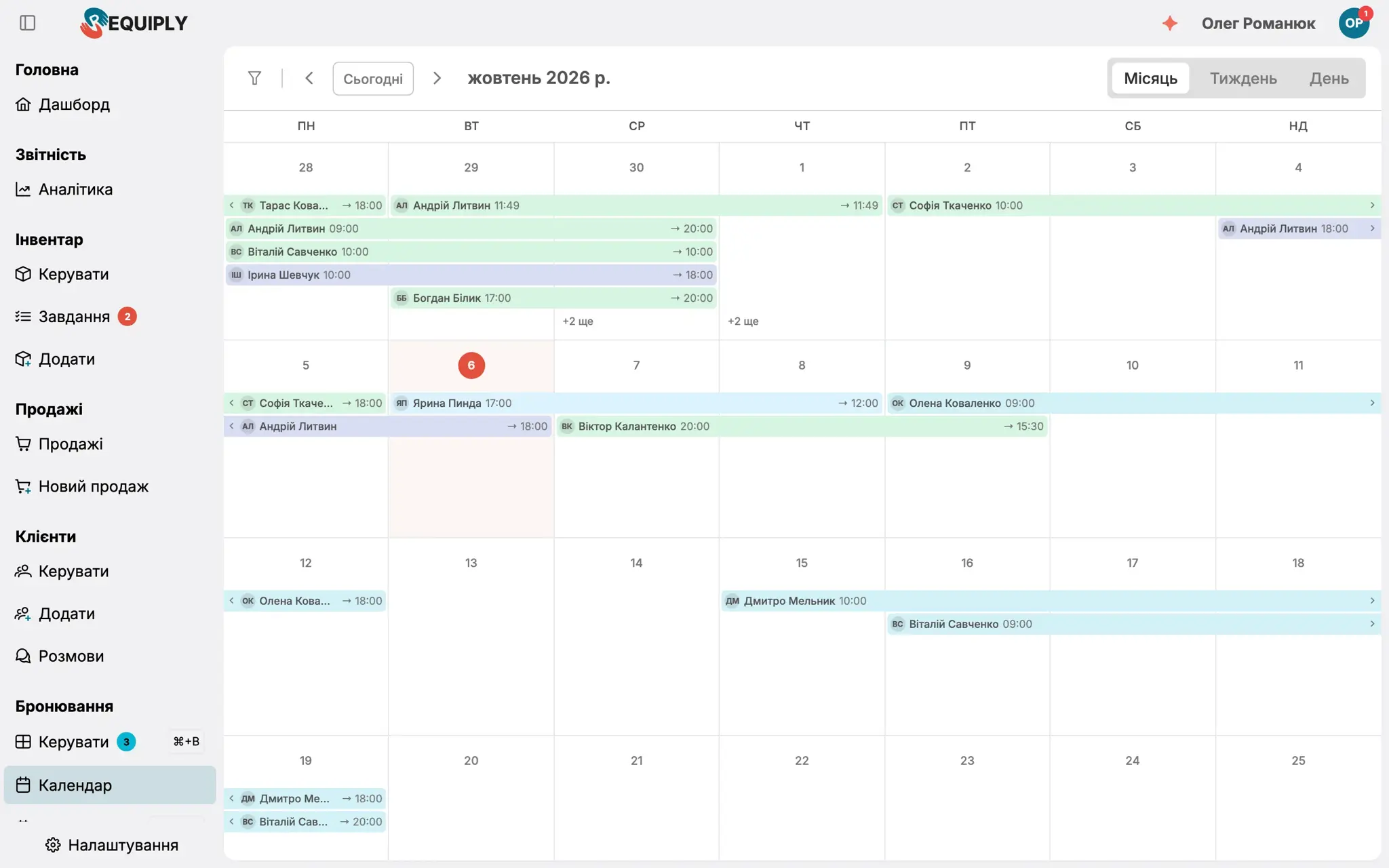Open Керувати under Інвентар
This screenshot has width=1389, height=868.
pyautogui.click(x=62, y=274)
